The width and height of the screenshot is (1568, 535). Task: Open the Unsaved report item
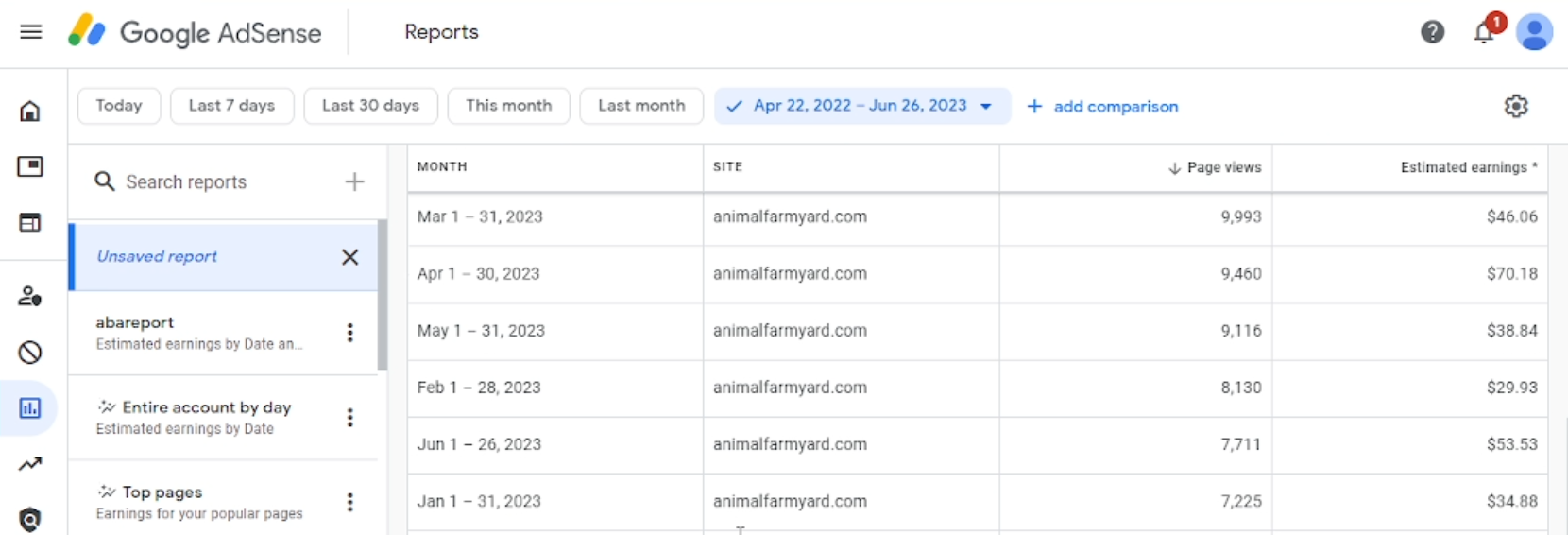[223, 257]
